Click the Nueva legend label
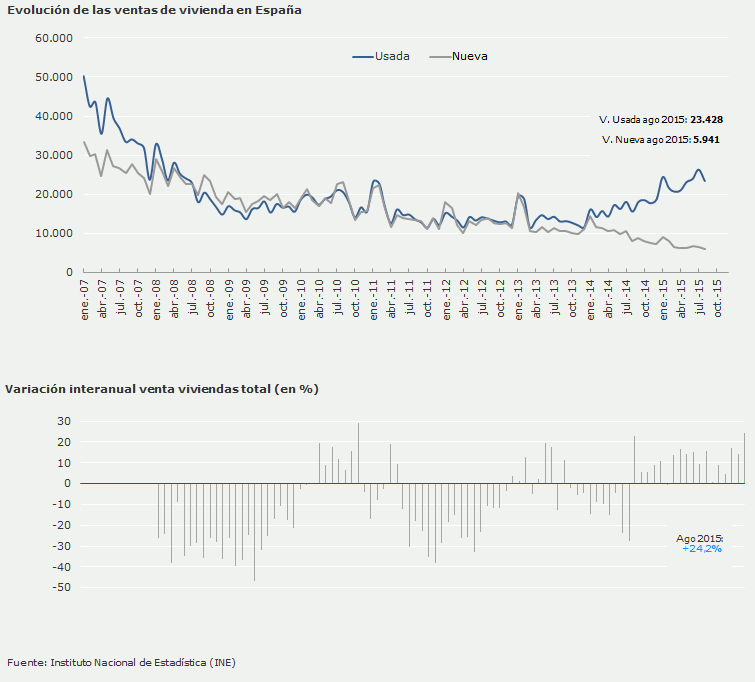Viewport: 755px width, 682px height. [x=469, y=56]
